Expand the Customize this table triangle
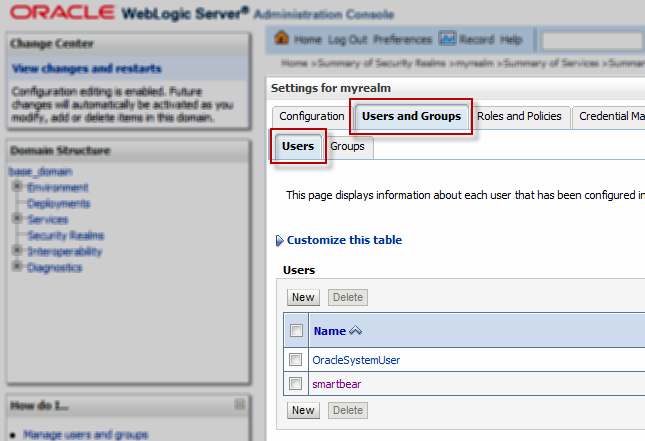This screenshot has height=441, width=645. pos(279,240)
